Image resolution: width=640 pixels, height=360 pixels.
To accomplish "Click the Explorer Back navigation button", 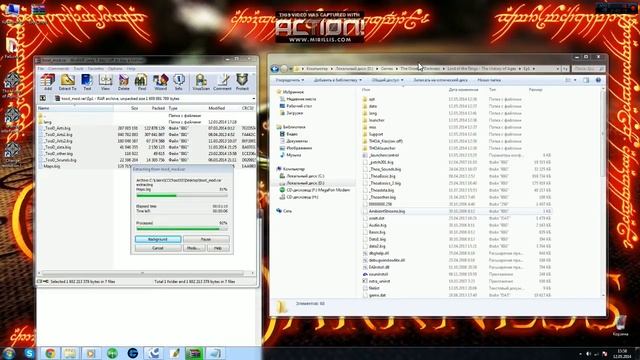I will click(275, 69).
